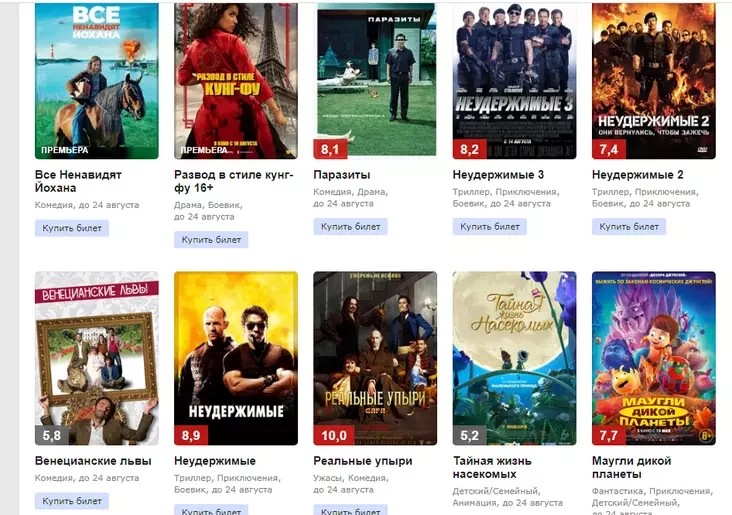Viewport: 732px width, 515px height.
Task: Open the Реальные упыри title link
Action: (363, 461)
